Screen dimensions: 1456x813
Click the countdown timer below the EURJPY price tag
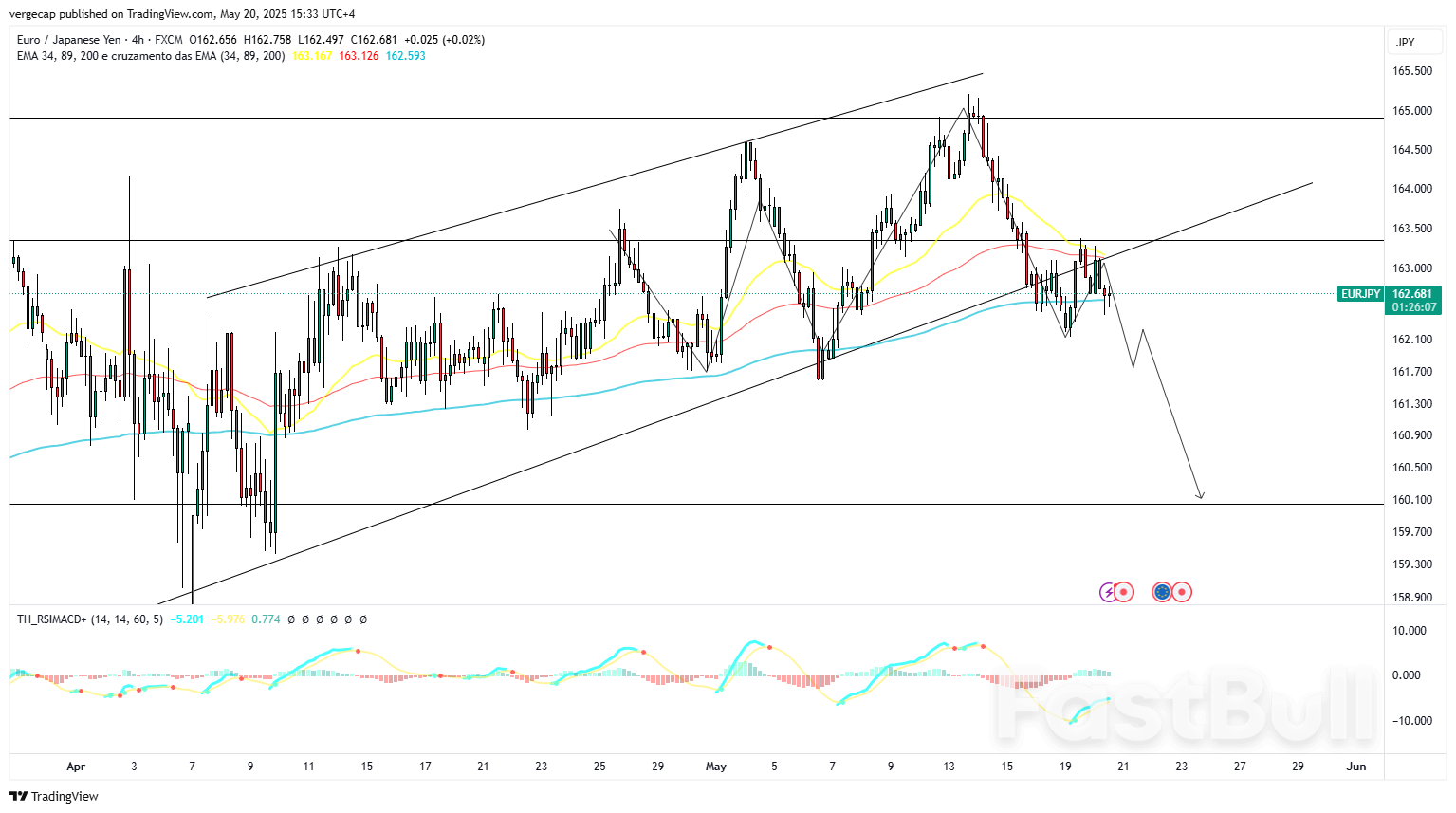pyautogui.click(x=1413, y=307)
